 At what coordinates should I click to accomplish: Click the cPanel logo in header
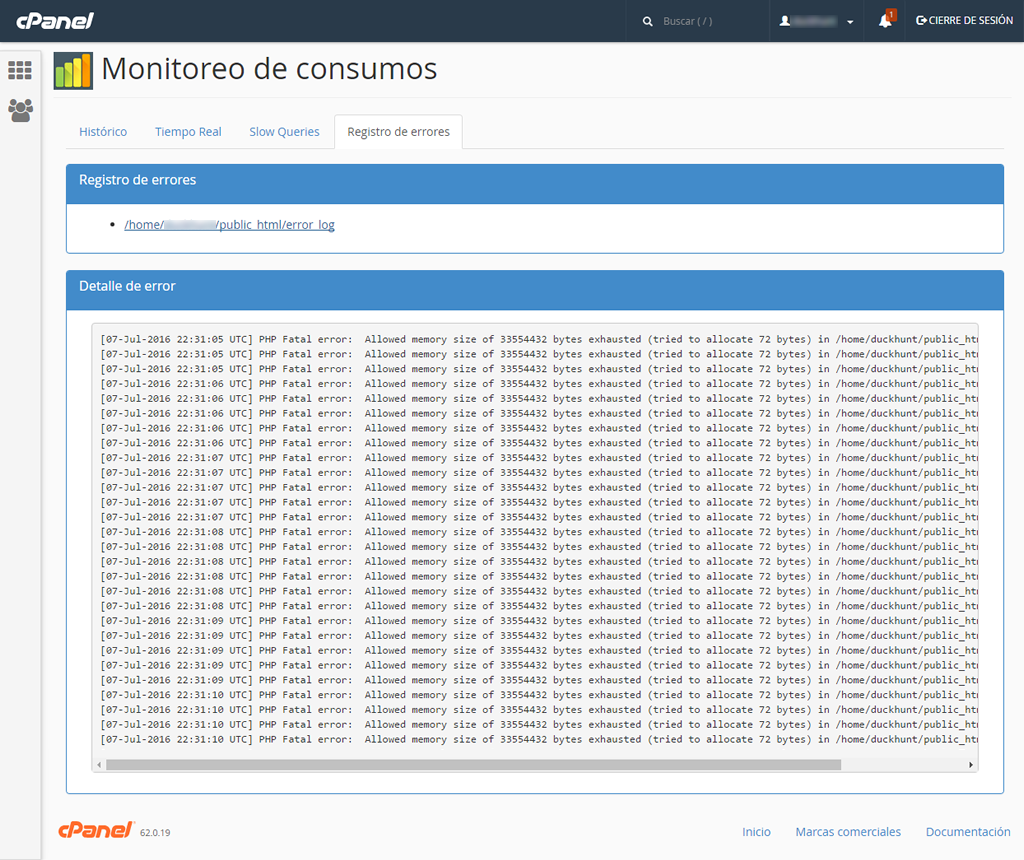click(x=55, y=21)
